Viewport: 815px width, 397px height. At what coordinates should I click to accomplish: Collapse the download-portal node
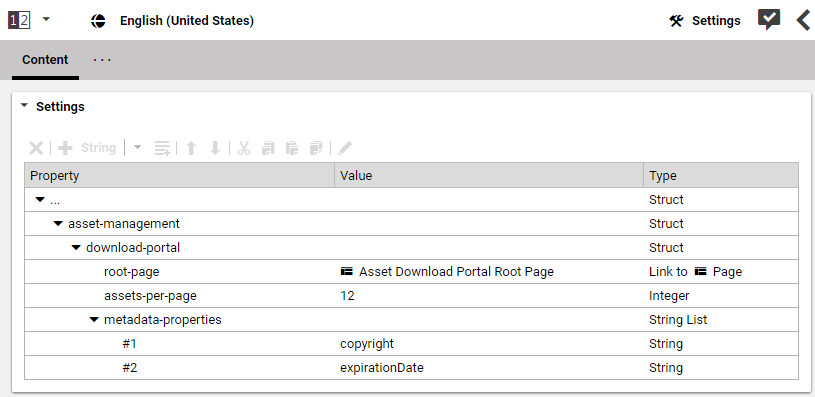point(76,248)
